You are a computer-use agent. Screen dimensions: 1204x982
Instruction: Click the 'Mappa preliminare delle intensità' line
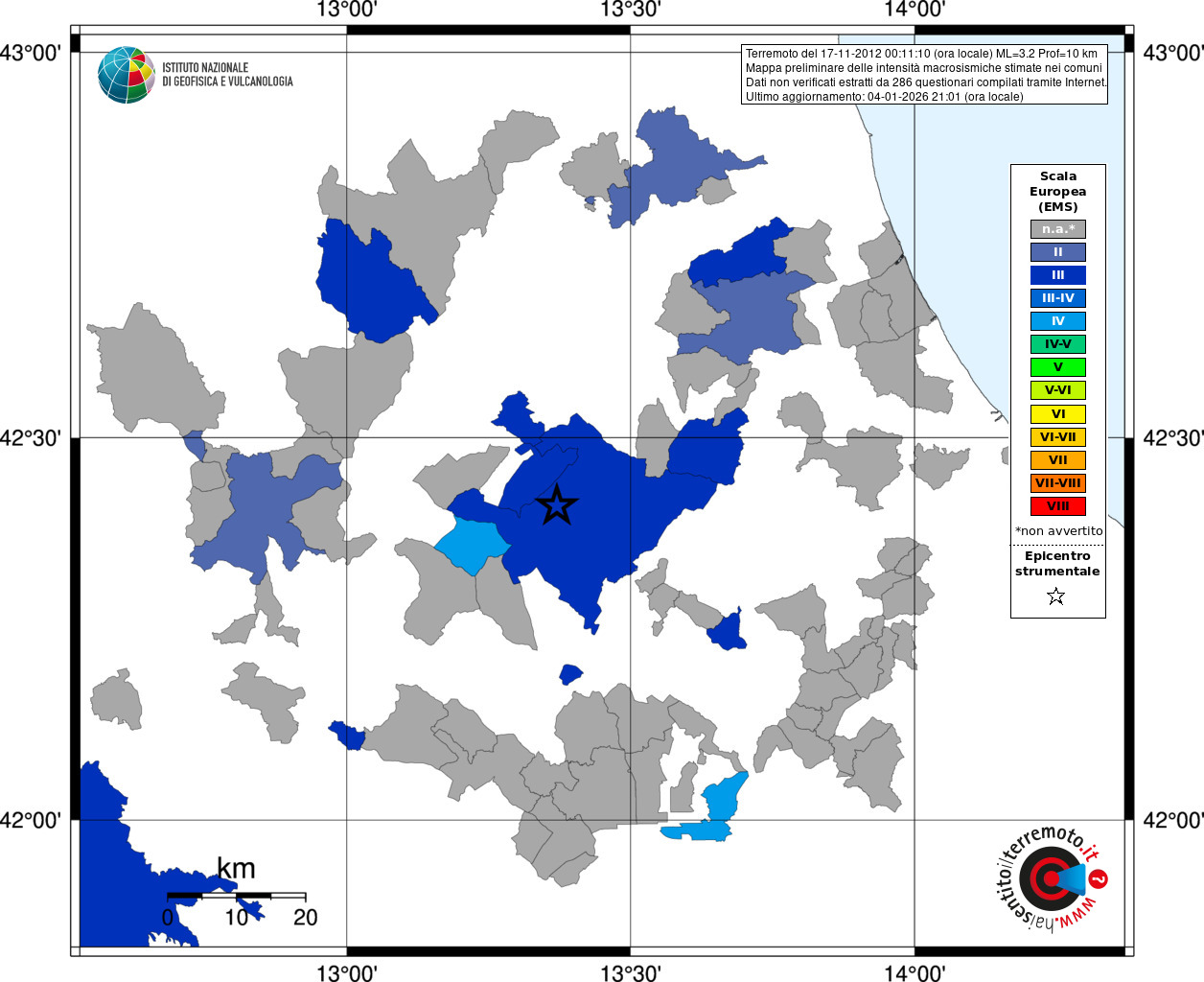(924, 68)
